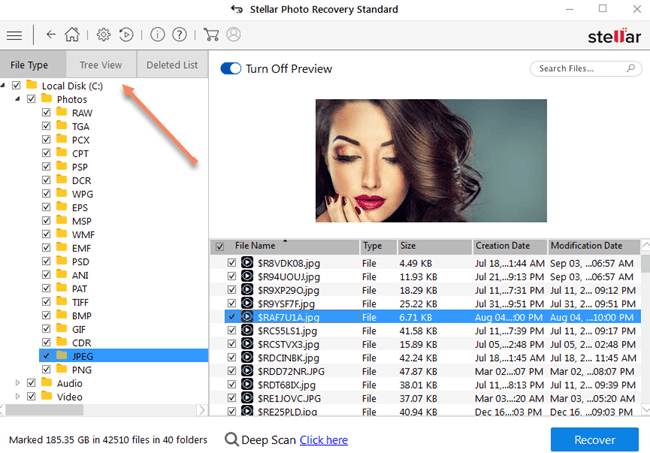Screen dimensions: 650x453
Task: Switch to the File Type tab
Action: [33, 65]
